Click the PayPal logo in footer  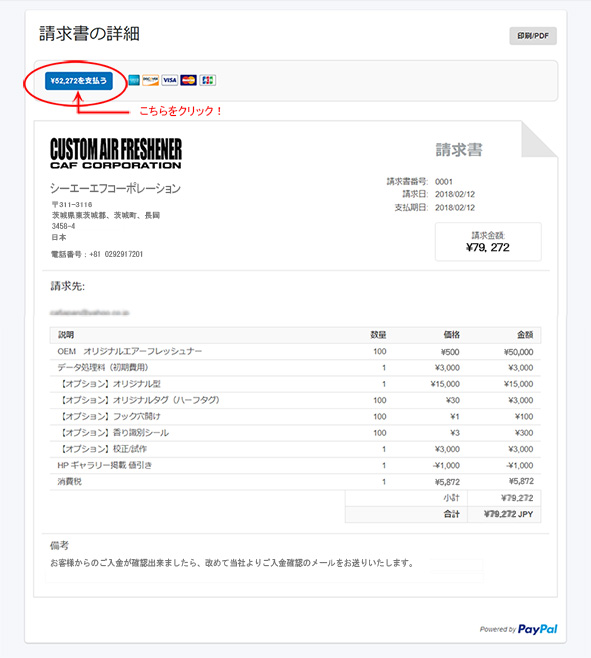(537, 629)
